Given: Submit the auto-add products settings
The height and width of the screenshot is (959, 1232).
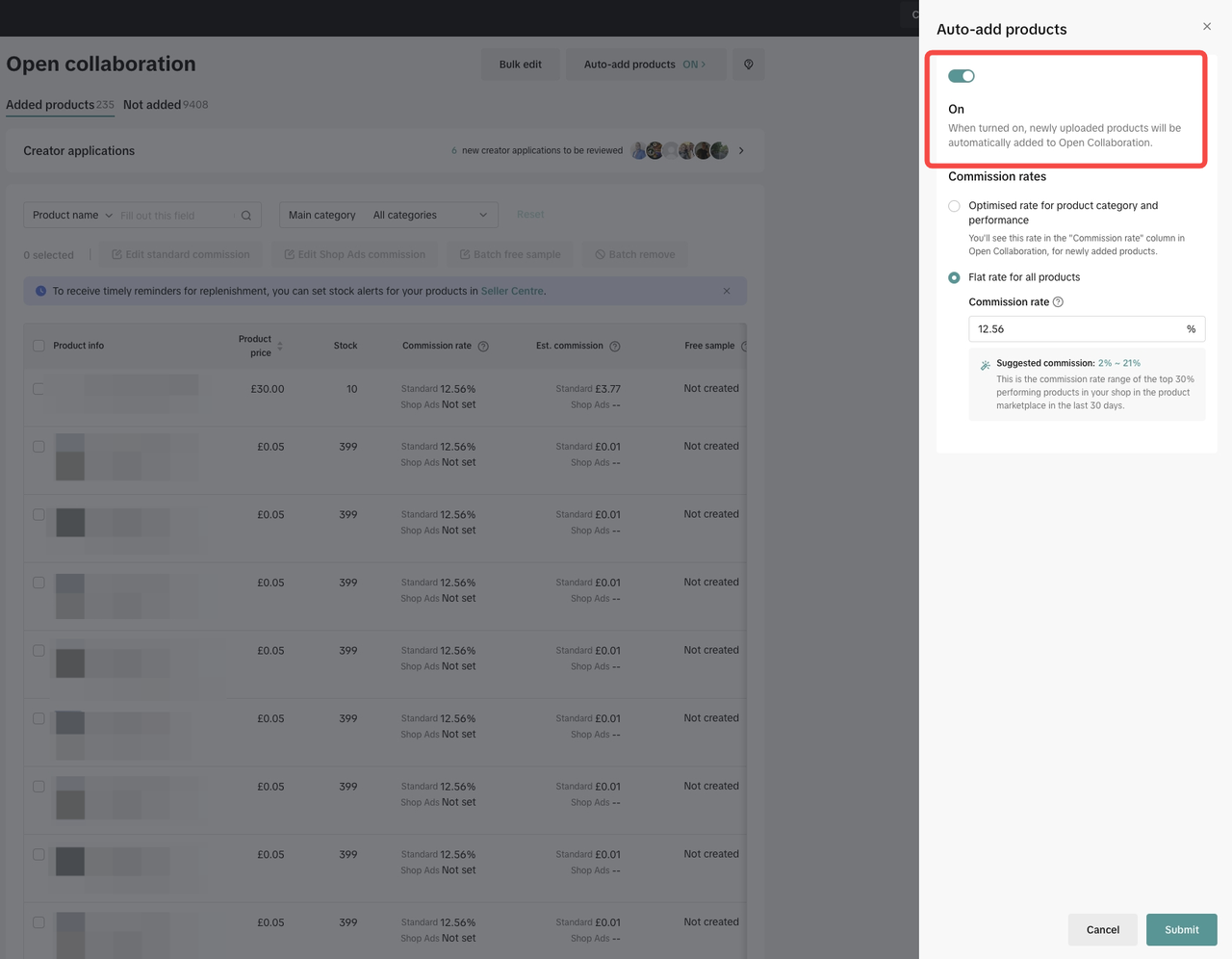Looking at the screenshot, I should click(x=1181, y=929).
